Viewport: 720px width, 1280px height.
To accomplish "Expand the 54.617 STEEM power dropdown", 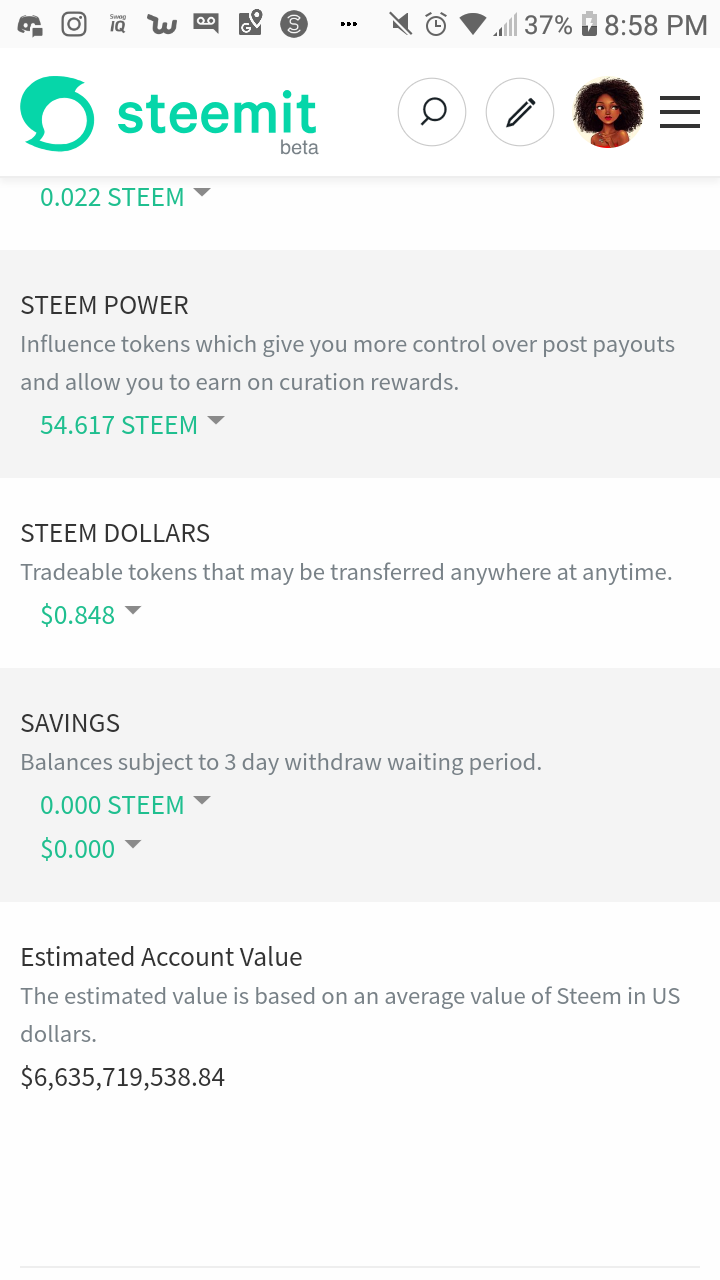I will pyautogui.click(x=132, y=425).
